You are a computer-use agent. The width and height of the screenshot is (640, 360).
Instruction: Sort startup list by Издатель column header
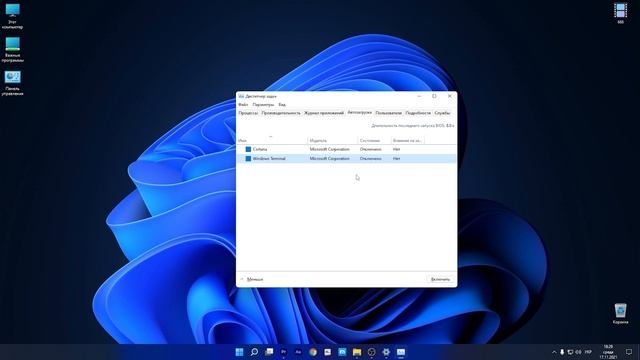click(x=333, y=140)
